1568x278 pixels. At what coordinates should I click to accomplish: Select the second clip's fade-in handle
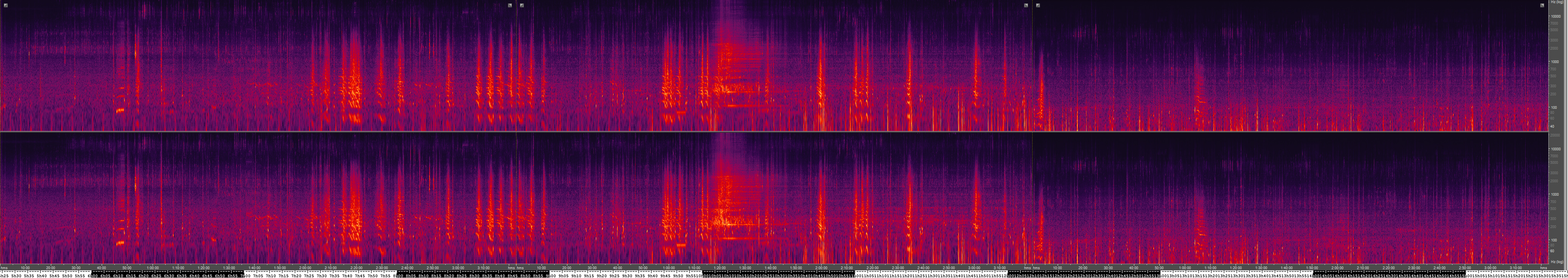522,5
